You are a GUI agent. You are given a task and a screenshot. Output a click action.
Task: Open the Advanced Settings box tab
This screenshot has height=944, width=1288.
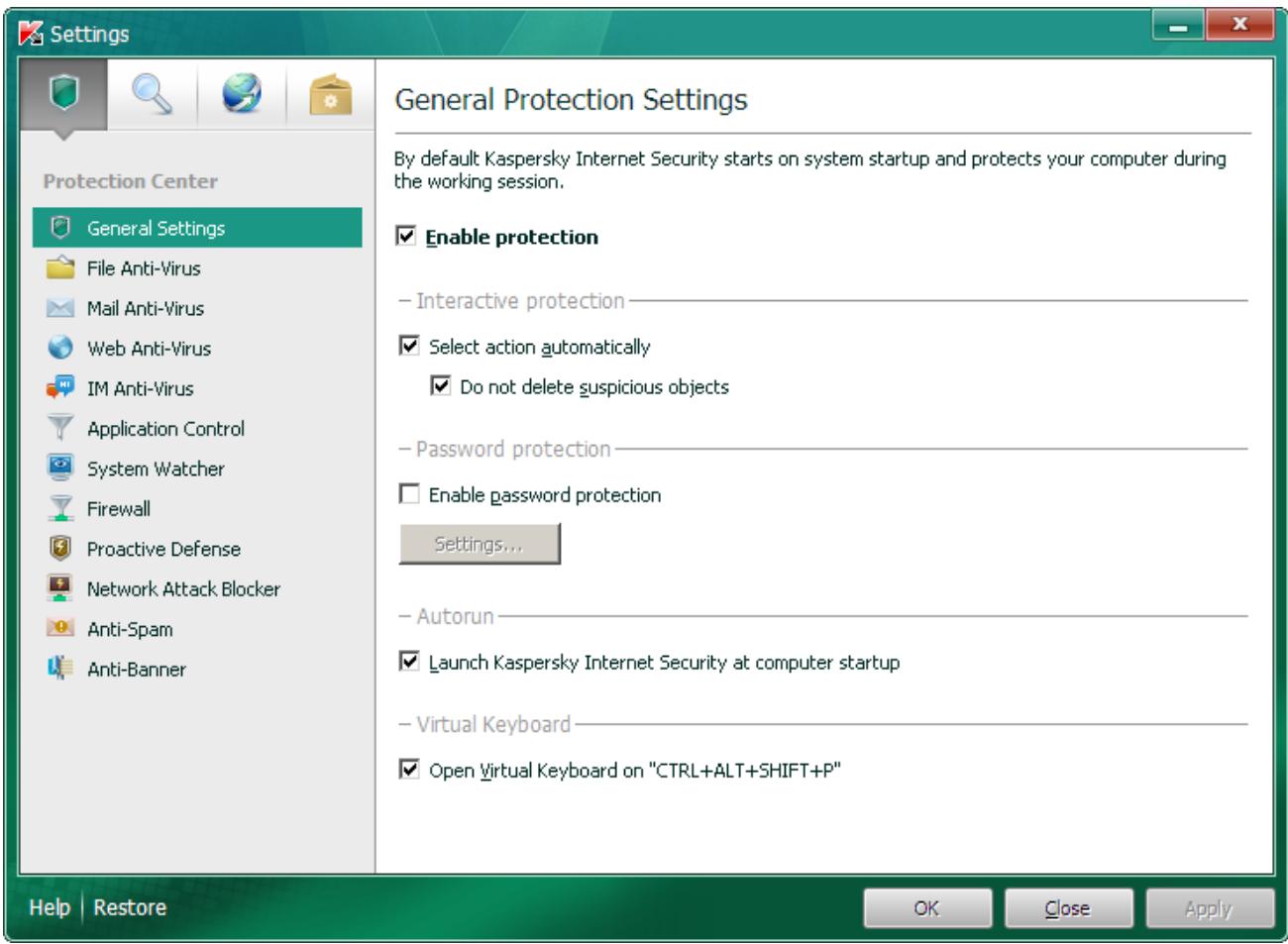tap(331, 95)
